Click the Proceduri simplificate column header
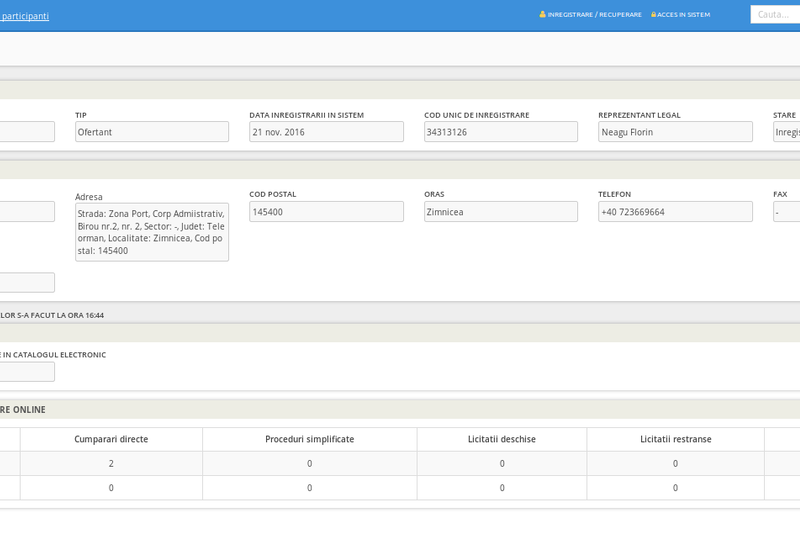The image size is (800, 534). click(x=309, y=439)
